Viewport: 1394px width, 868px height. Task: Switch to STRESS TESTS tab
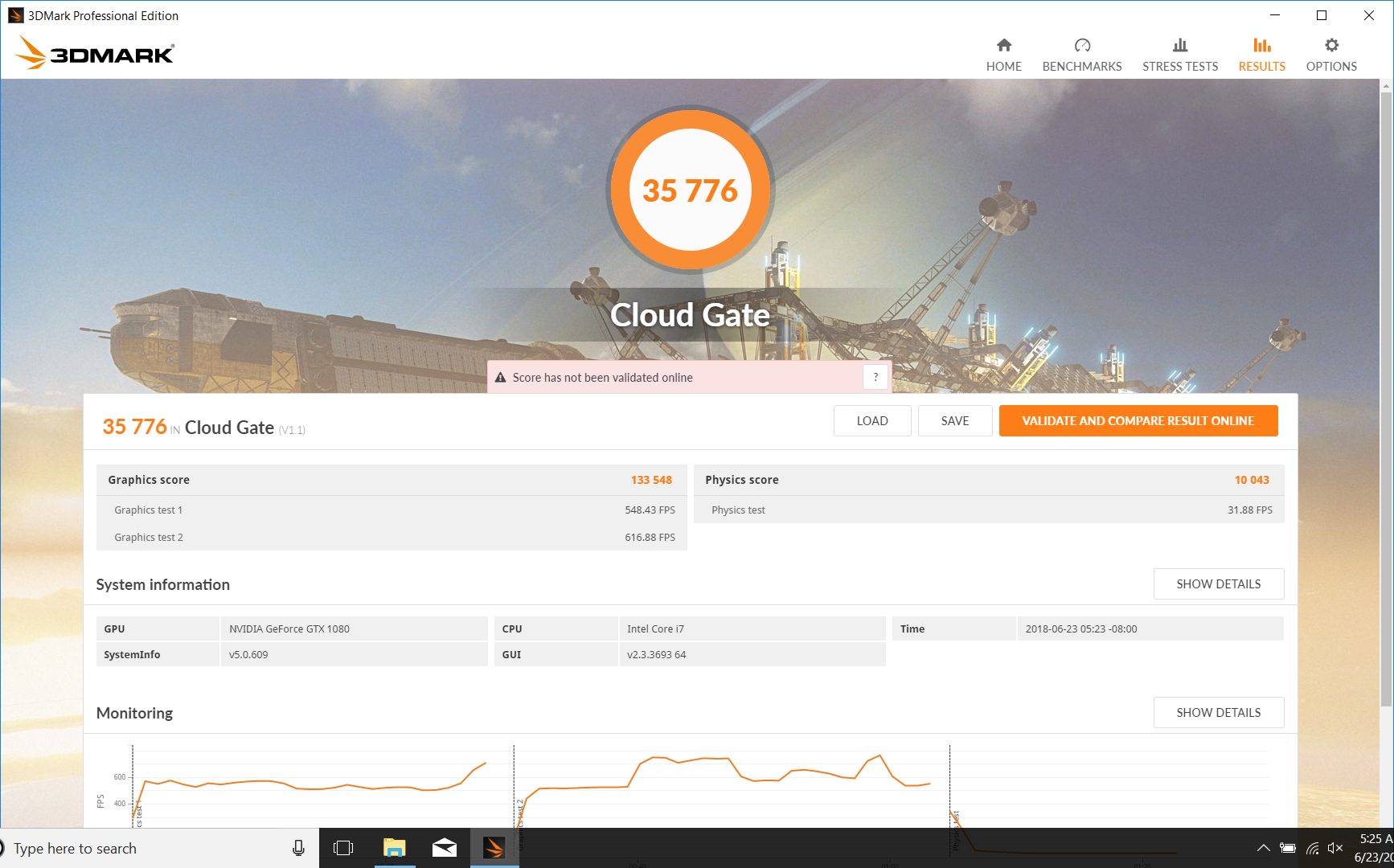1179,55
